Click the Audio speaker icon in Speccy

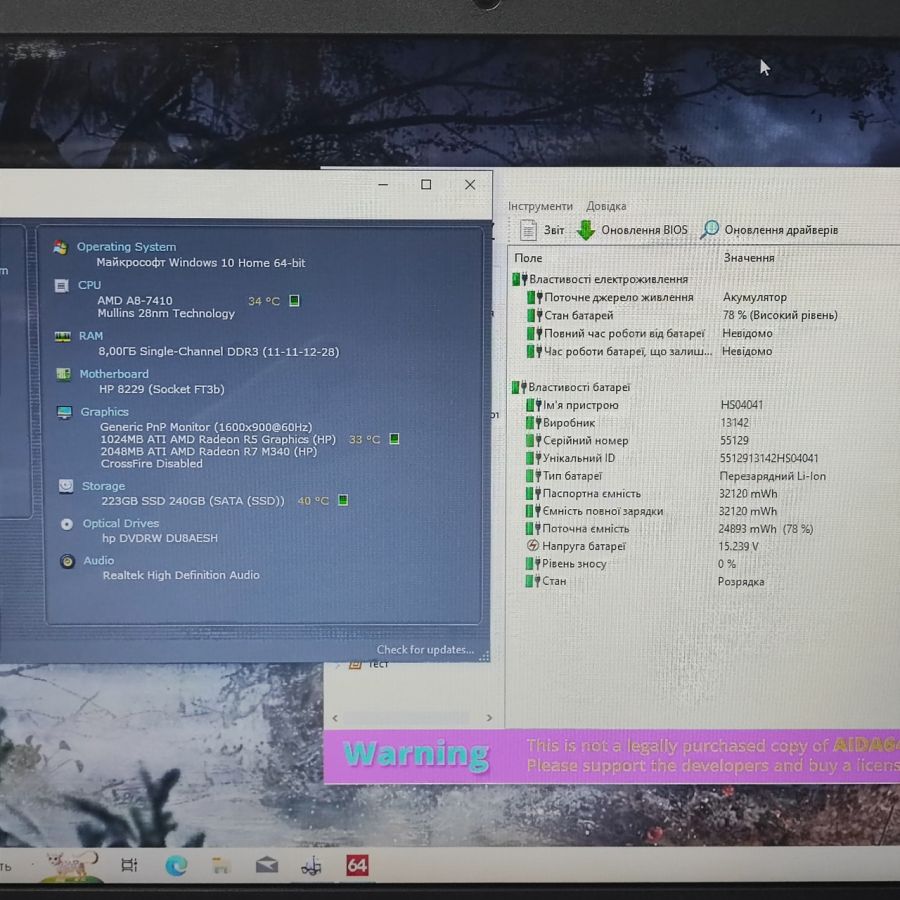point(68,561)
